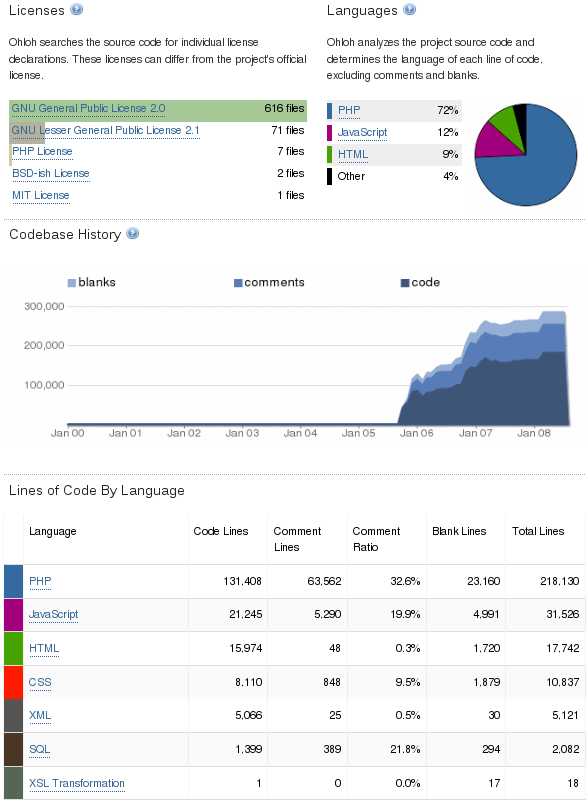The image size is (587, 807).
Task: Click the brown SQL row color swatch
Action: coord(13,749)
